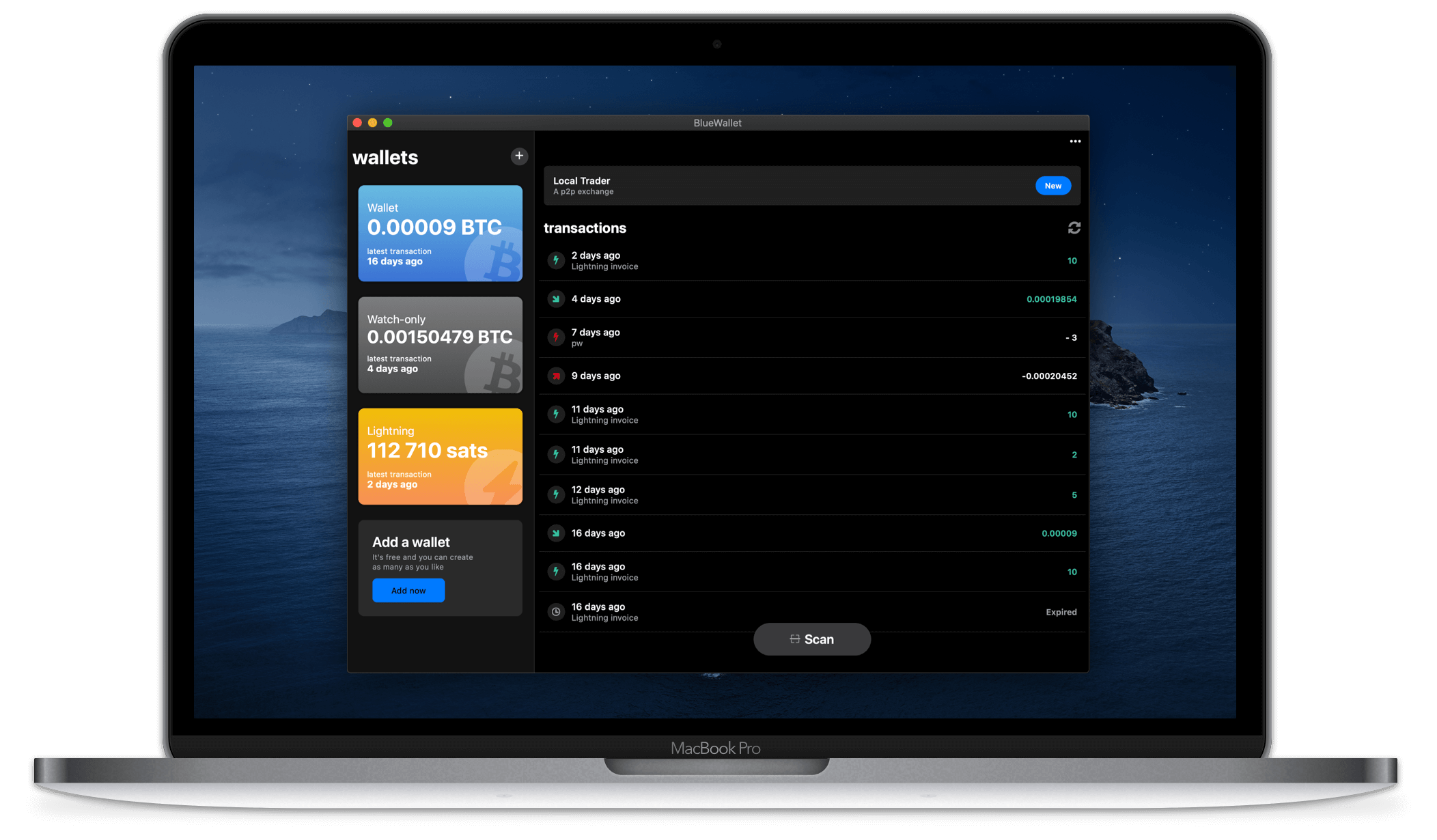
Task: Click the green arrow icon on 4-day transaction
Action: [556, 299]
